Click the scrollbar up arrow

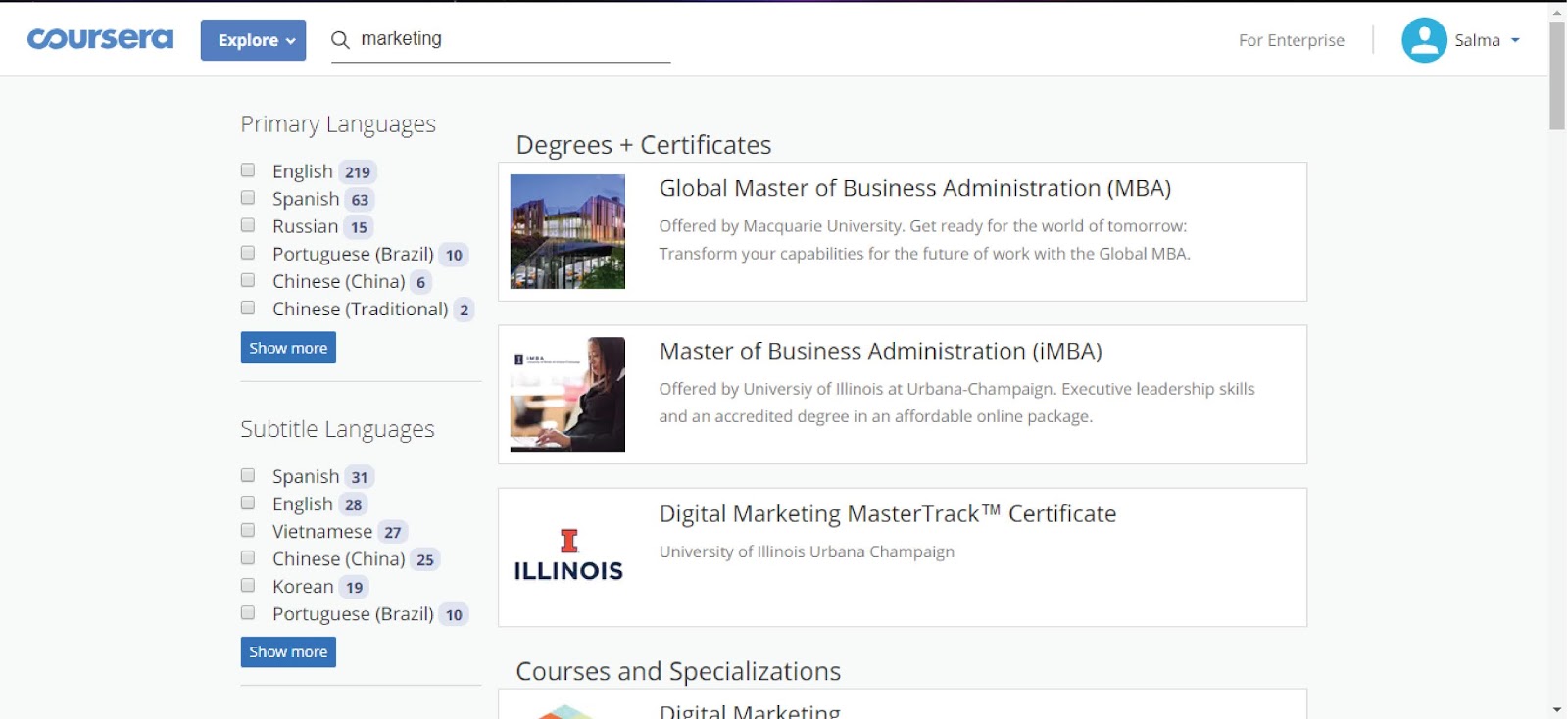(x=1557, y=12)
